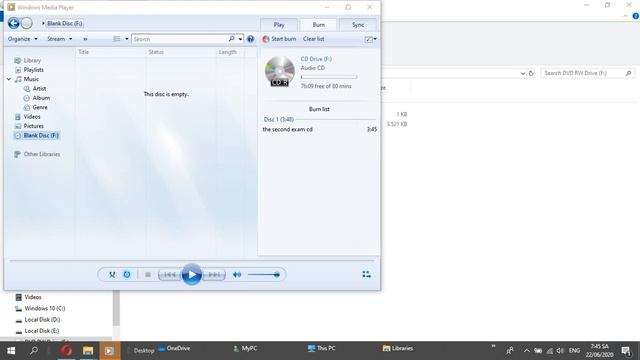Click Clear list
Image resolution: width=640 pixels, height=360 pixels.
pyautogui.click(x=313, y=39)
